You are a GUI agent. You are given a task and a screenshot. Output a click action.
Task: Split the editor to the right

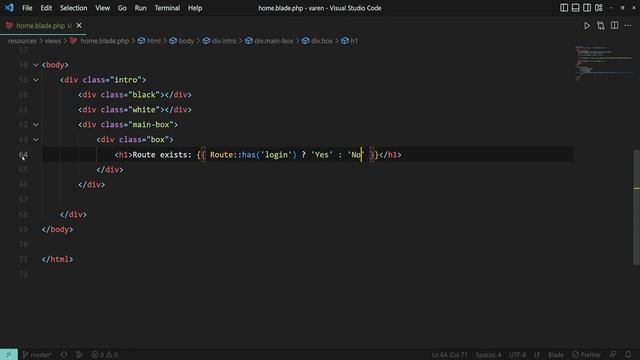coord(614,26)
